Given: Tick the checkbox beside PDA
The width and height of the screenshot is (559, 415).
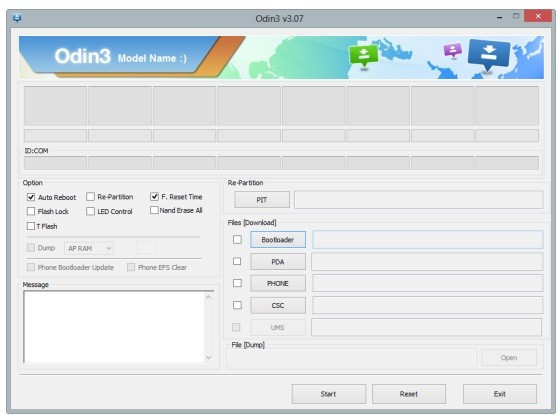Looking at the screenshot, I should coord(237,261).
